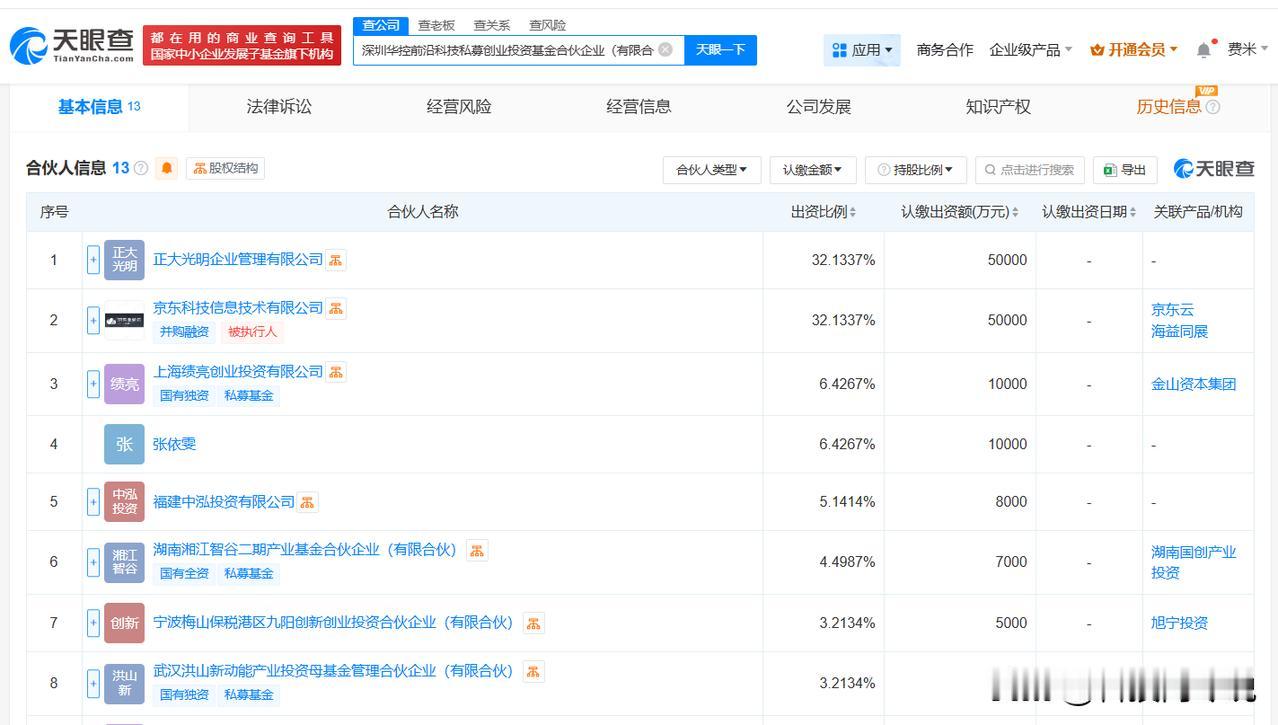Open the 合伙人类型 filter dropdown
The image size is (1278, 725).
712,170
